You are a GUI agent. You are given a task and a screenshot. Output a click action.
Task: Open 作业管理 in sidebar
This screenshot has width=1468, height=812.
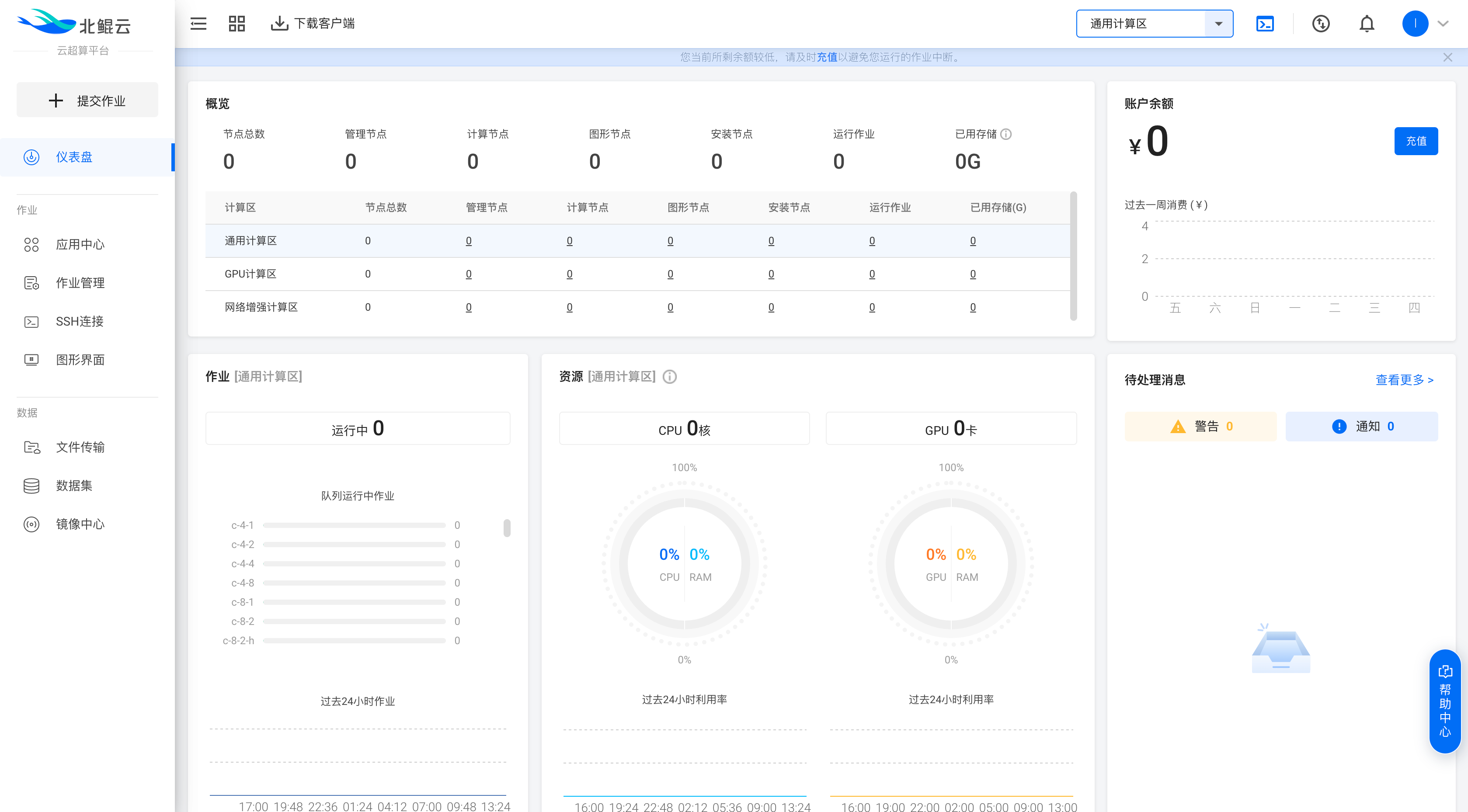coord(87,283)
